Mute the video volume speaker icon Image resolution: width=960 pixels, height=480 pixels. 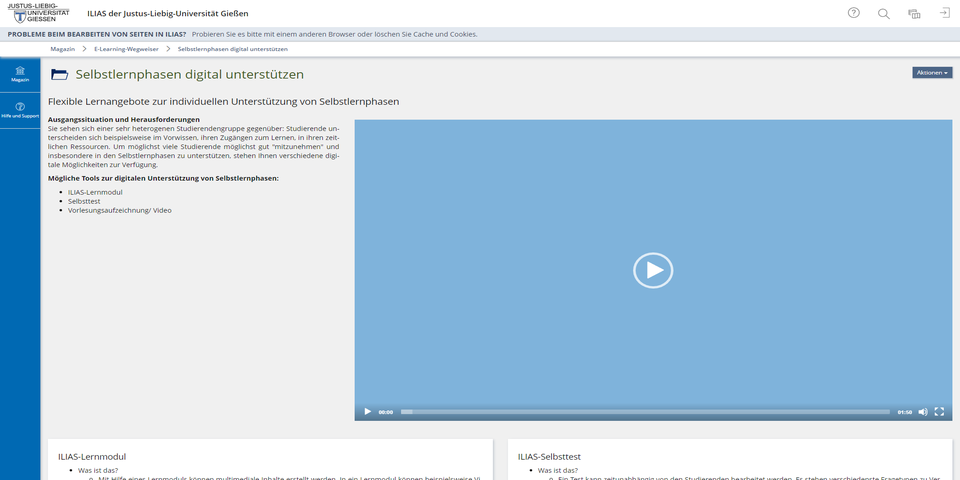click(x=923, y=412)
